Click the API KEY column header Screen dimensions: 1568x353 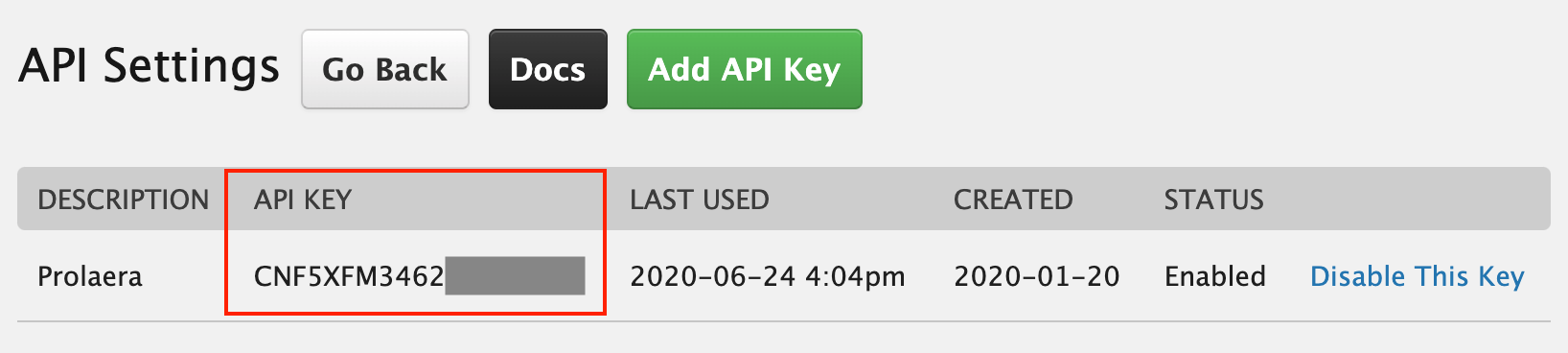[303, 200]
